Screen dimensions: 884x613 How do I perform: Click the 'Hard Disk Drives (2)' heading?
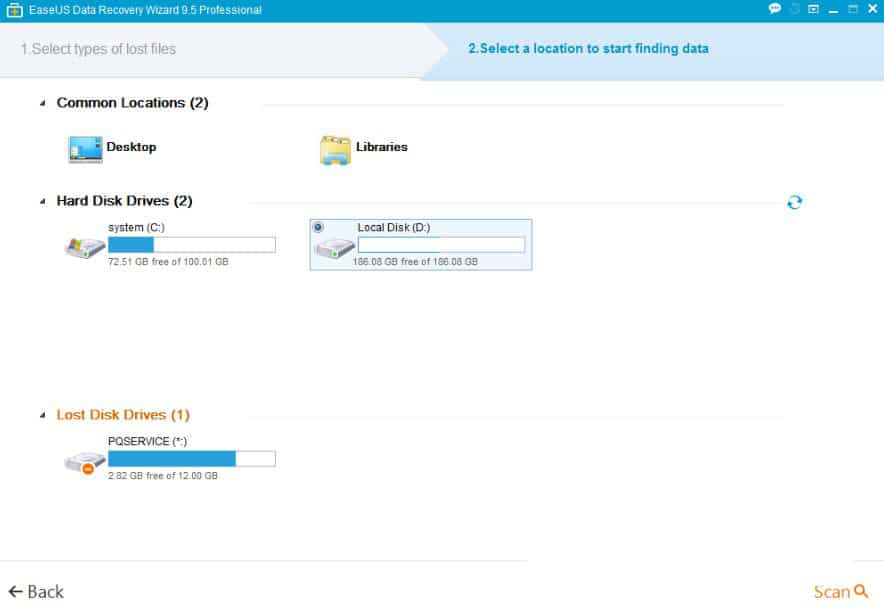point(125,201)
